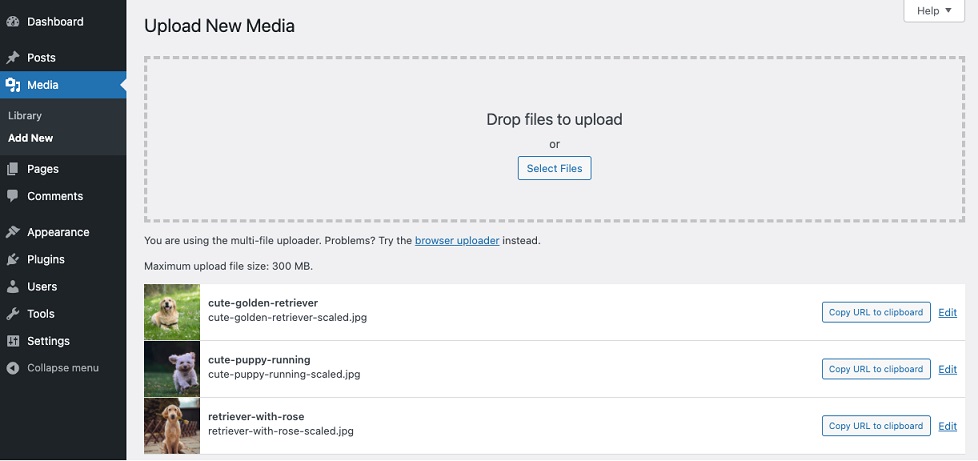The image size is (978, 461).
Task: Click the Drop files to upload text
Action: (554, 119)
